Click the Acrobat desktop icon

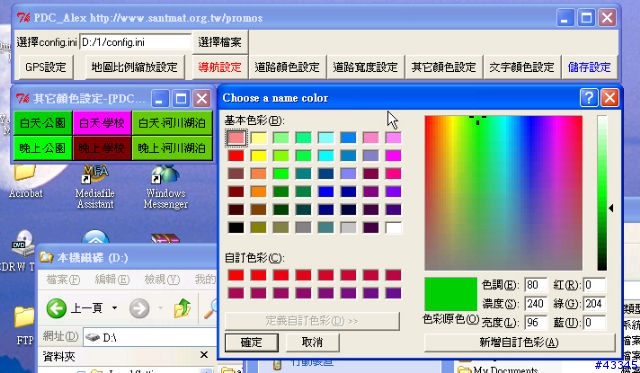pos(25,180)
